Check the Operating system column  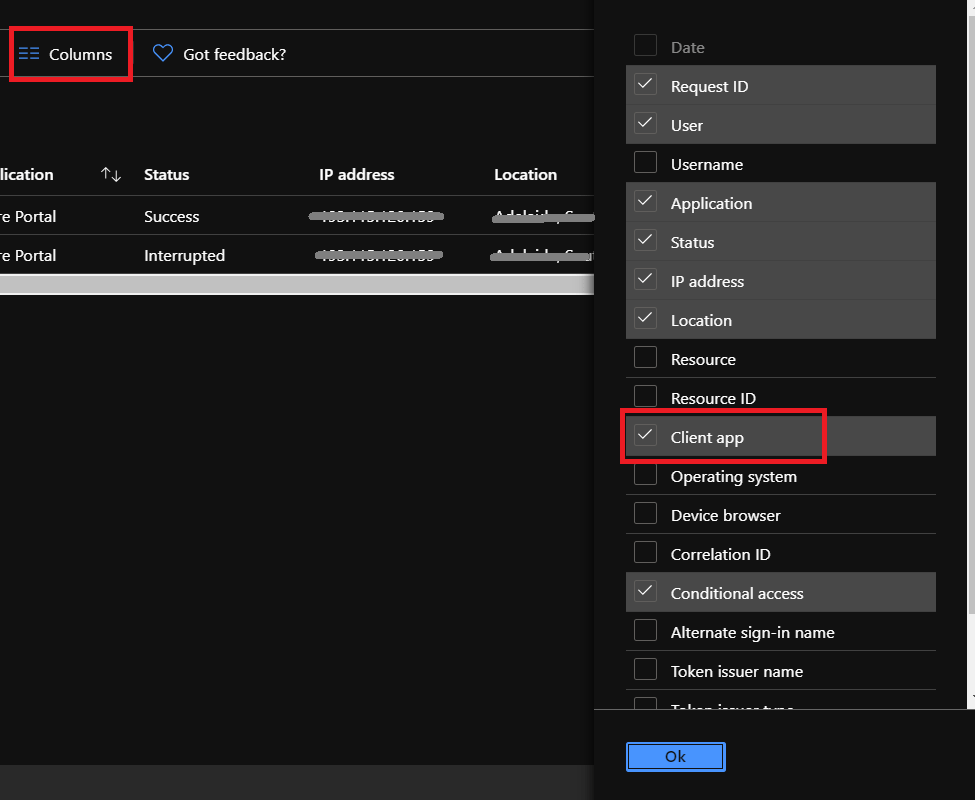(646, 475)
